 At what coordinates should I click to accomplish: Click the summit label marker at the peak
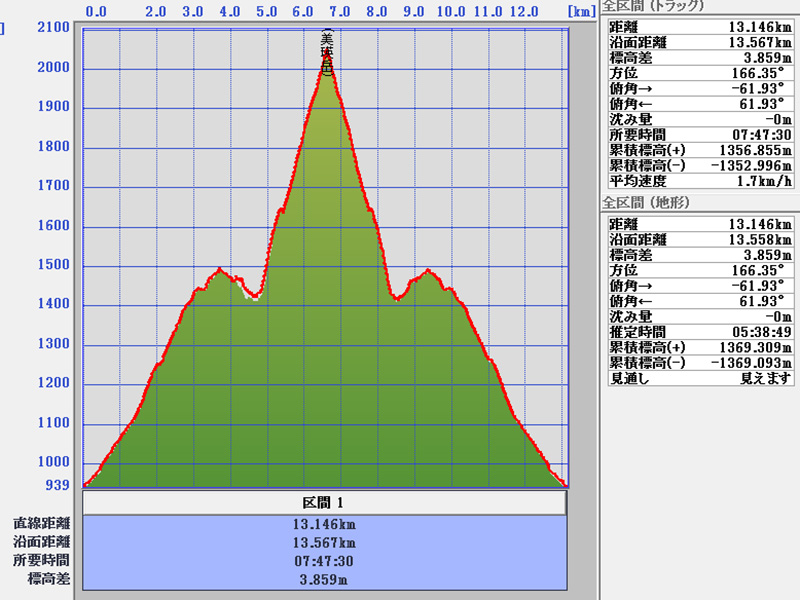pyautogui.click(x=327, y=54)
